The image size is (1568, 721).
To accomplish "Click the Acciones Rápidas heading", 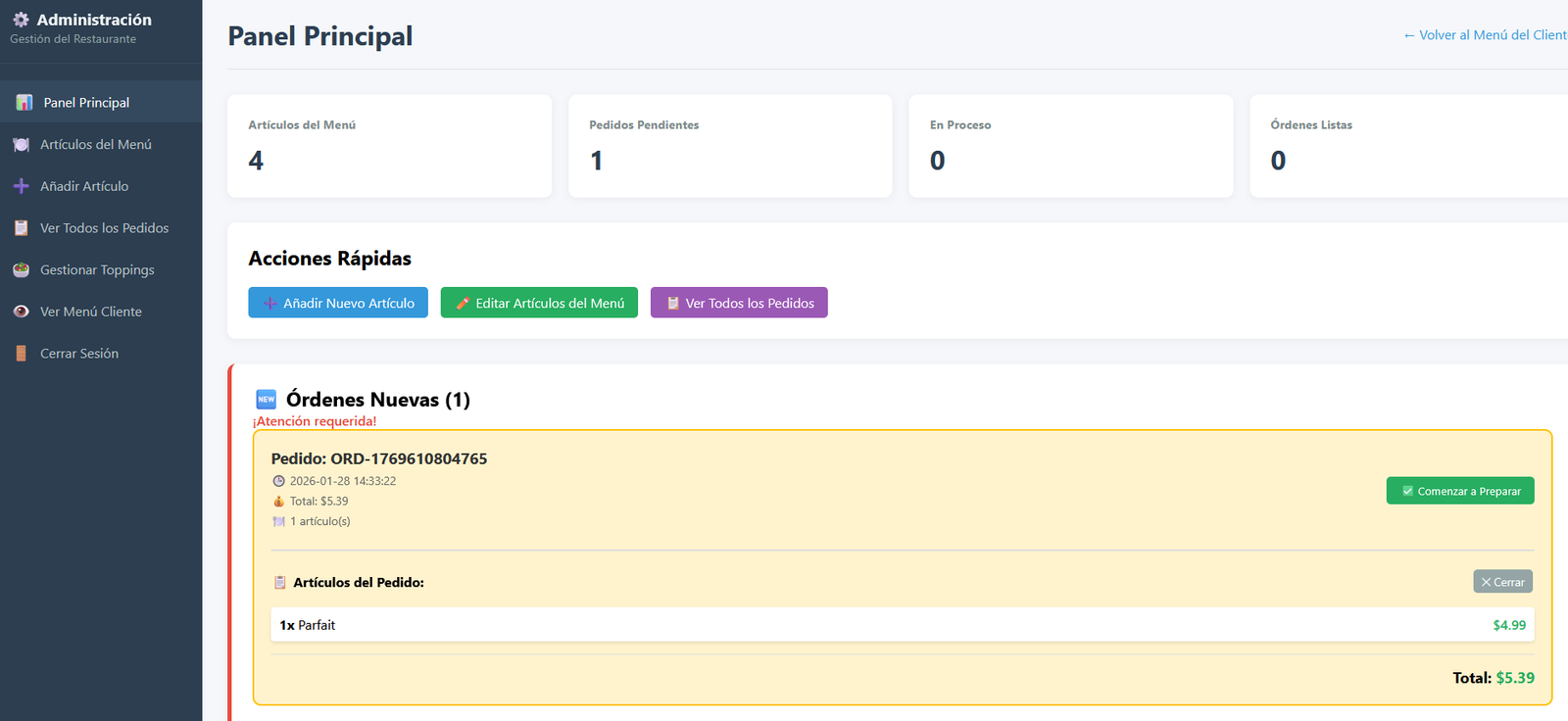I will coord(330,259).
